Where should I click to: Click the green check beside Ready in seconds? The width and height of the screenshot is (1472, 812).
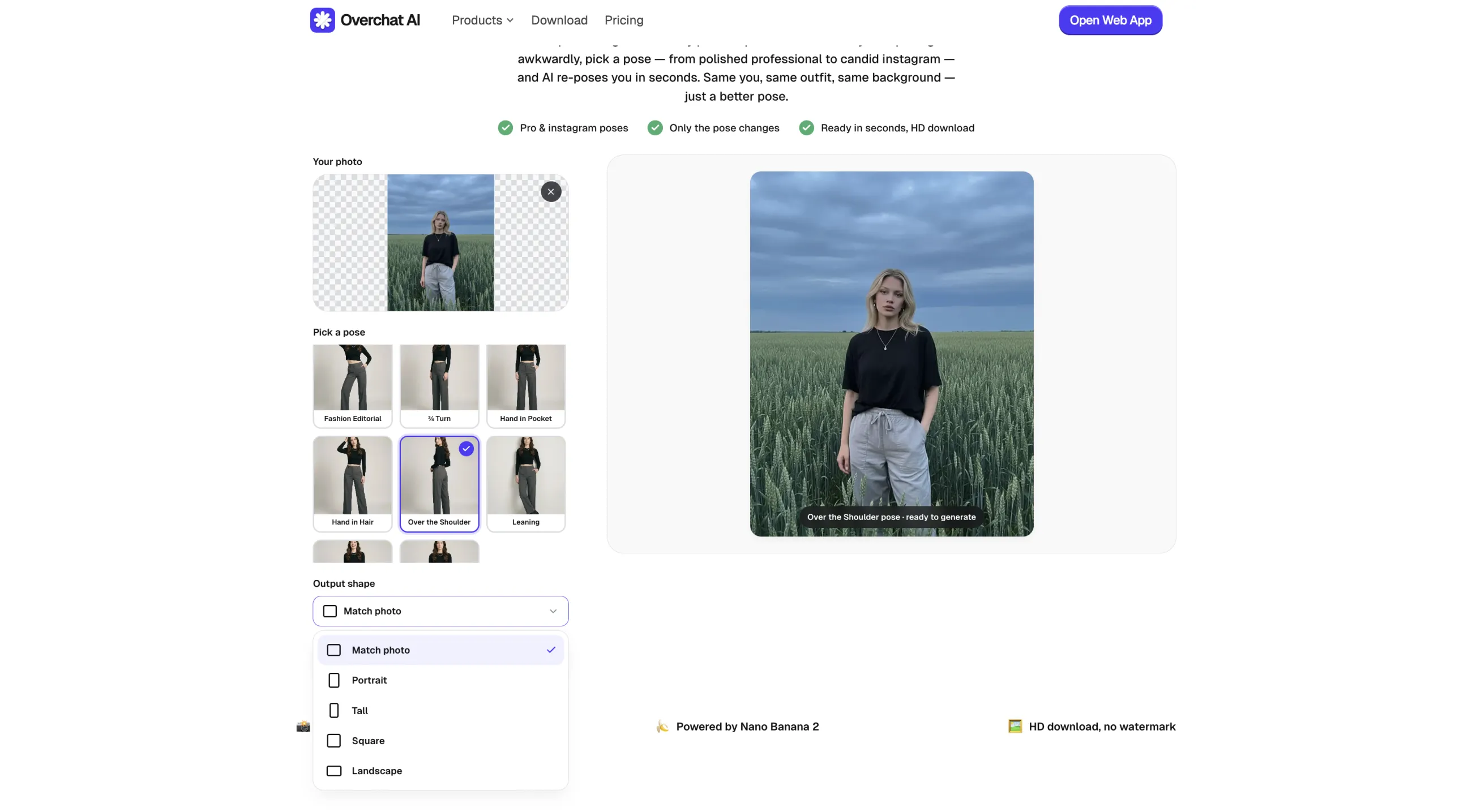(x=806, y=128)
